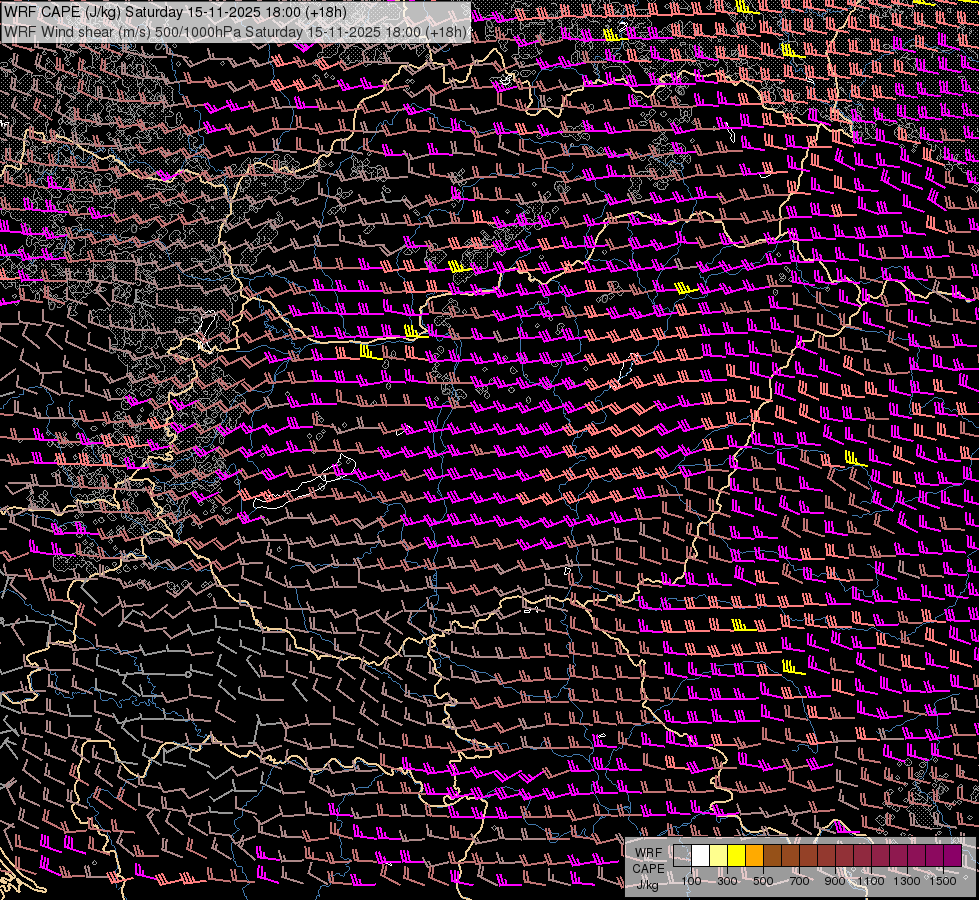The image size is (979, 900).
Task: Click the 900 legend scale value
Action: 835,881
